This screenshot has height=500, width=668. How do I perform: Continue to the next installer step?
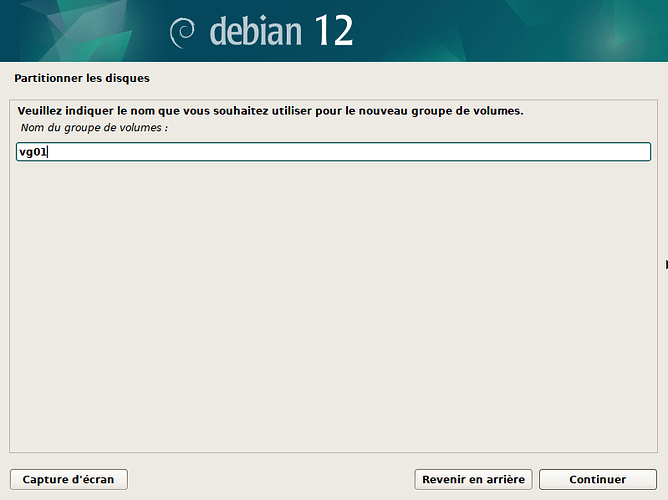pyautogui.click(x=598, y=480)
